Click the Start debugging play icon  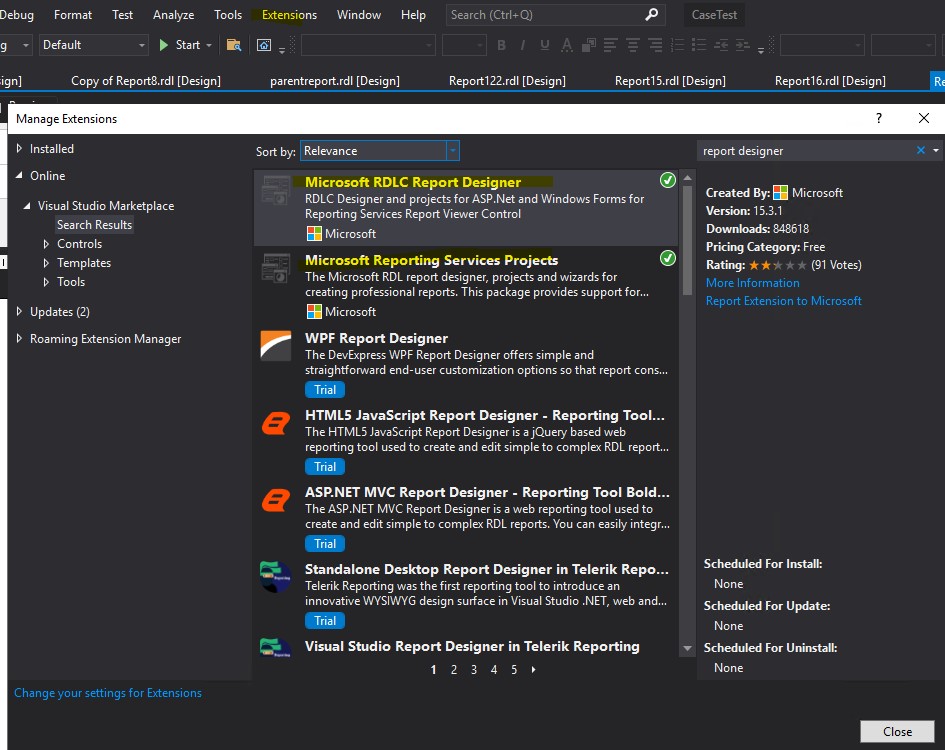163,45
